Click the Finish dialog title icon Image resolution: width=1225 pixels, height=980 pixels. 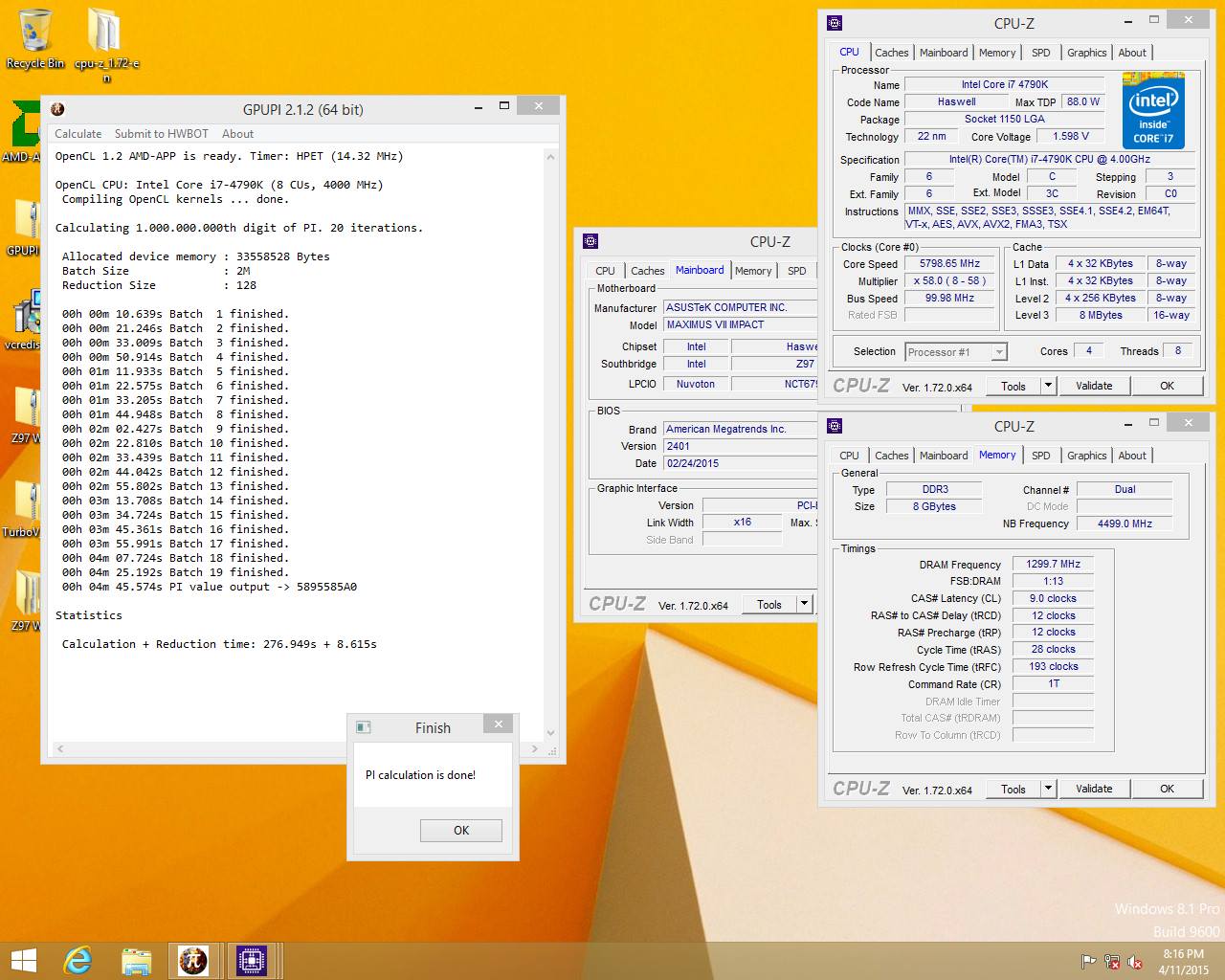pyautogui.click(x=364, y=727)
